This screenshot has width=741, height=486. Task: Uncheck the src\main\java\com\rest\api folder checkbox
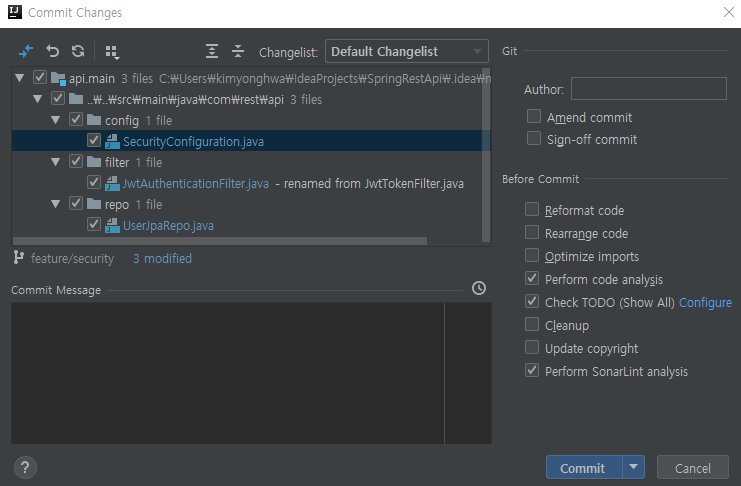pos(58,99)
